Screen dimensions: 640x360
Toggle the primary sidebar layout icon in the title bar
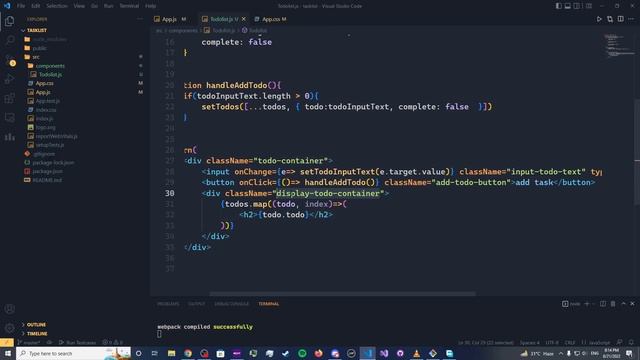(x=558, y=6)
